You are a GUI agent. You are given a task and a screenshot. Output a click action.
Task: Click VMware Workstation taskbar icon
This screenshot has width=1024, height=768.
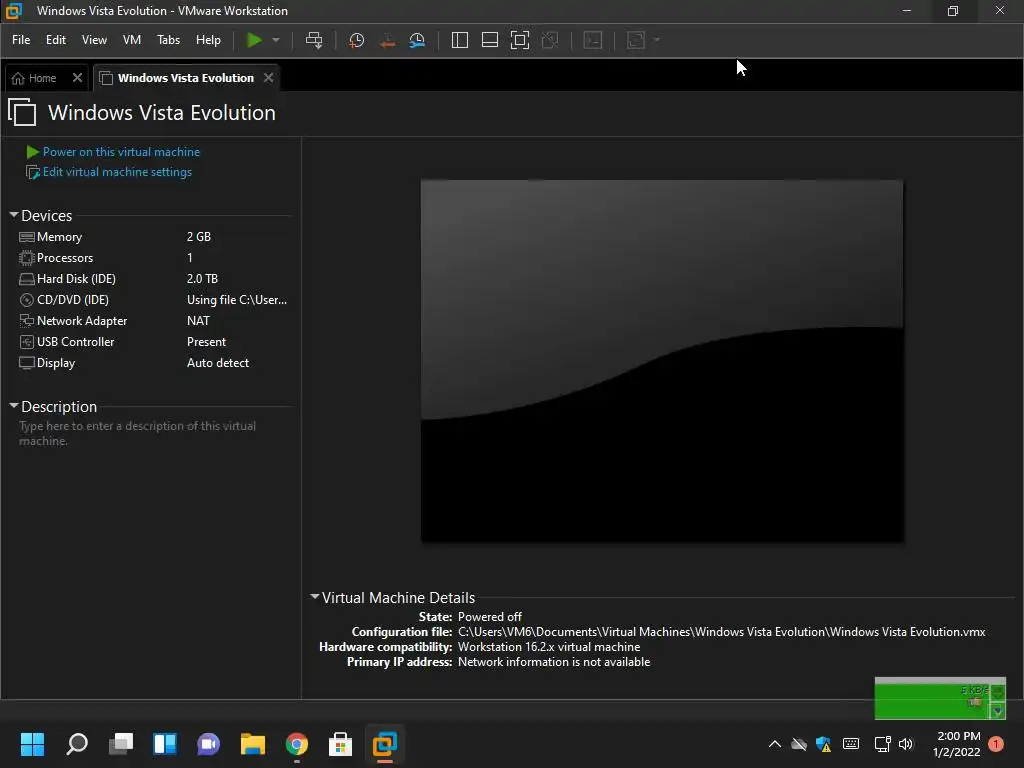(x=385, y=744)
